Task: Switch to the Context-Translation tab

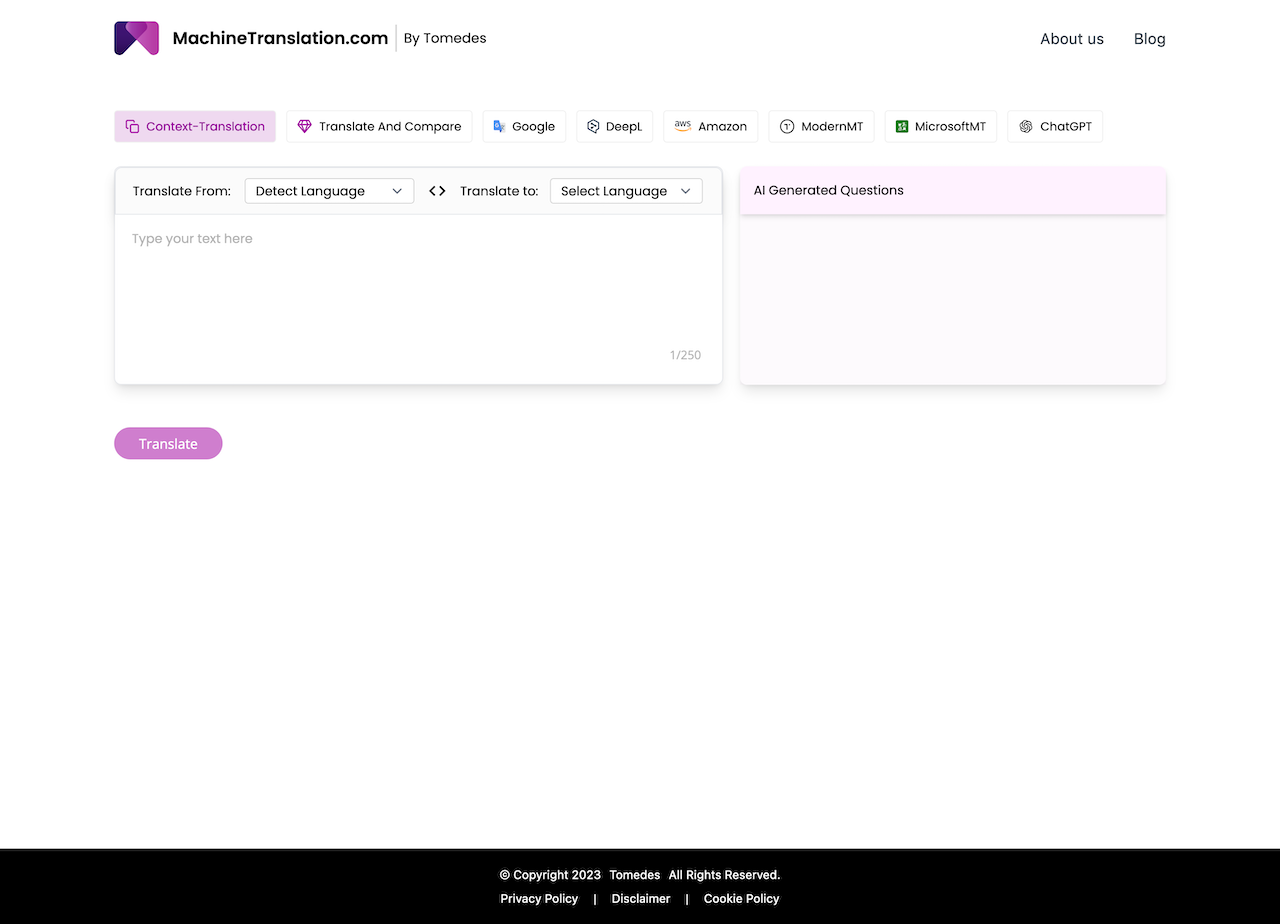Action: [x=195, y=126]
